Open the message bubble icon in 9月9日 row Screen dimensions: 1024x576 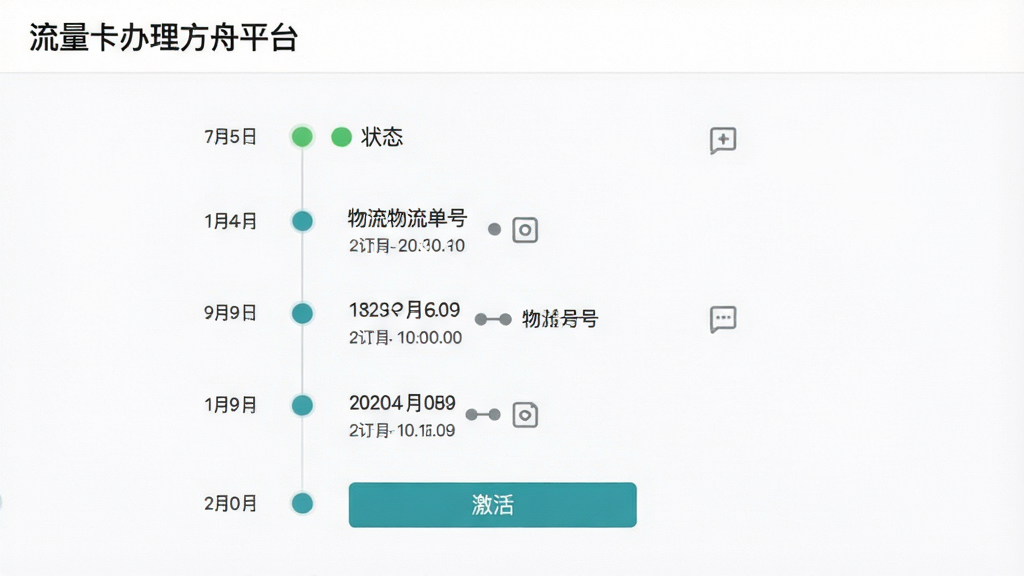pos(723,319)
